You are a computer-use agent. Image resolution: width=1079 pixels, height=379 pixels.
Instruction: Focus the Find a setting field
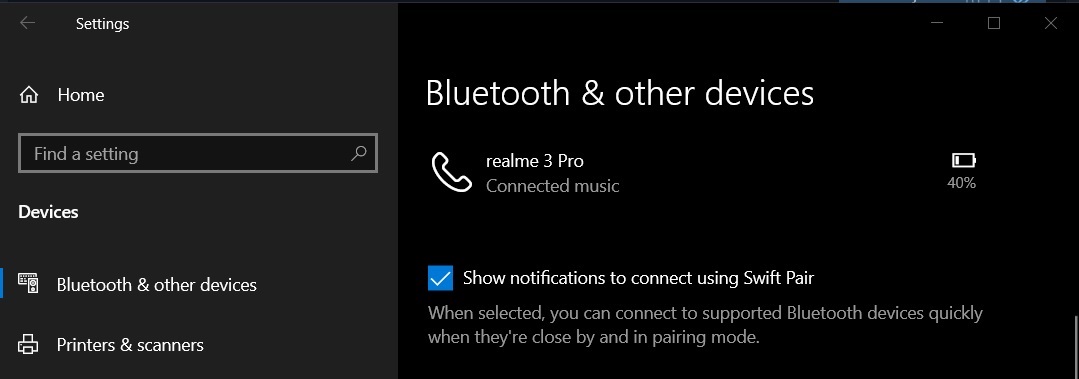pos(198,153)
